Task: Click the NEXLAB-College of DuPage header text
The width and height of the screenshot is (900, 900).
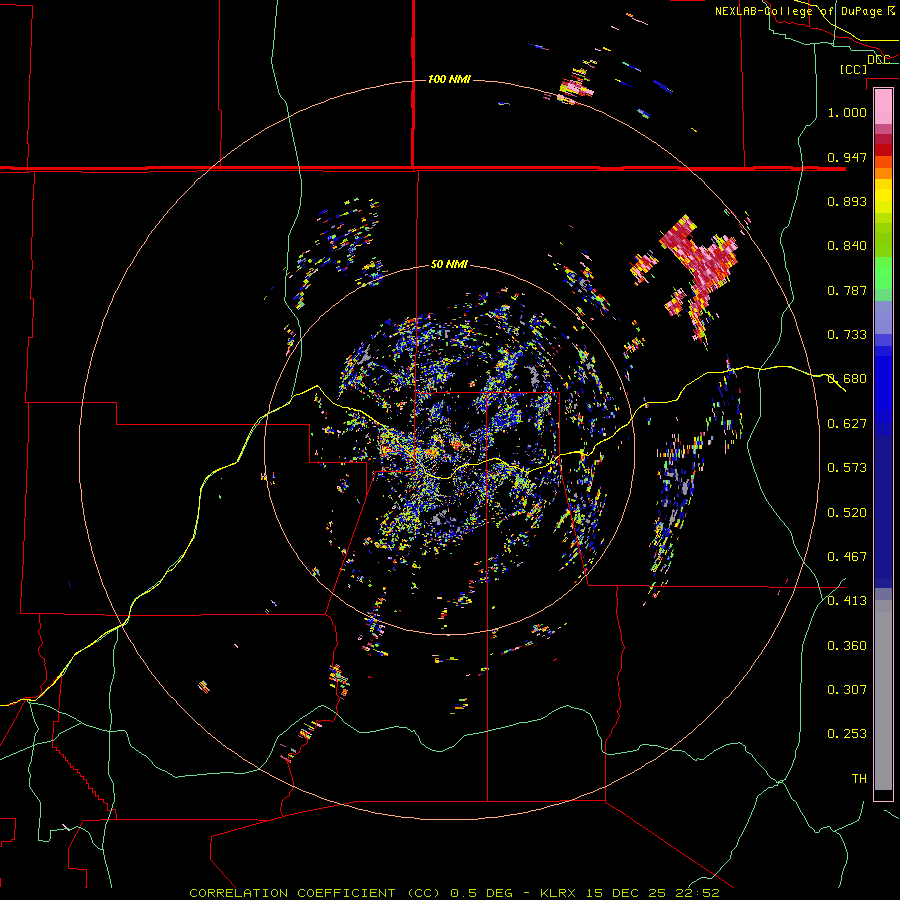Action: tap(798, 11)
